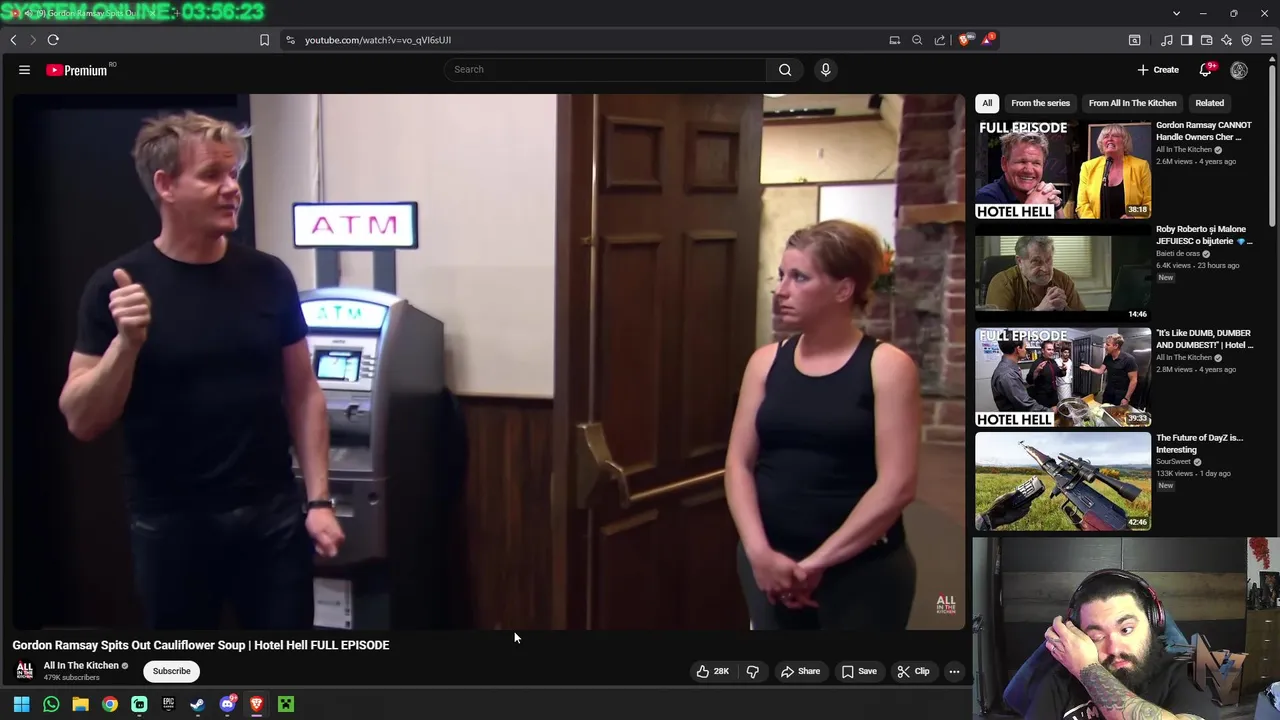Open File Explorer from taskbar

pyautogui.click(x=80, y=704)
